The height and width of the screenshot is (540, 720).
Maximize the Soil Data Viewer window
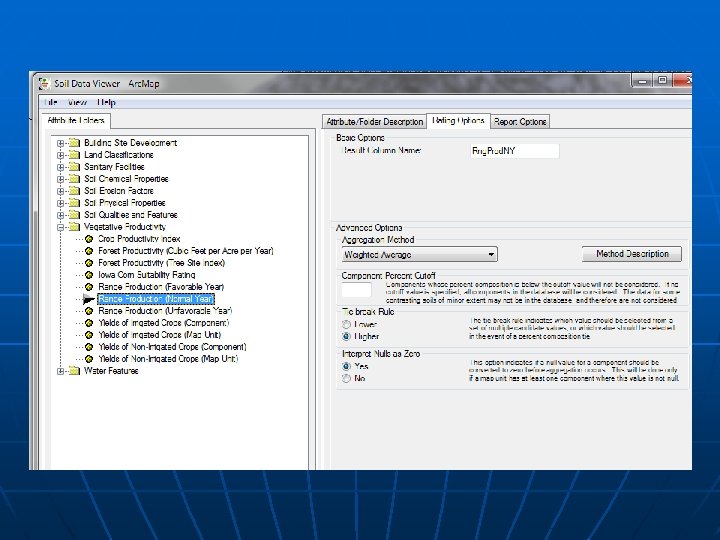coord(662,80)
